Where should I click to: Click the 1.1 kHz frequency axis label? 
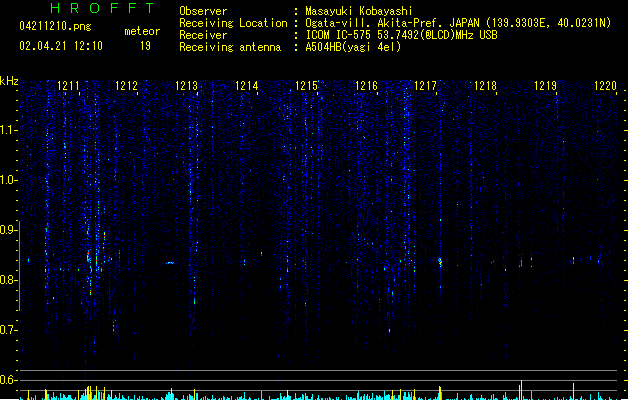pyautogui.click(x=8, y=130)
